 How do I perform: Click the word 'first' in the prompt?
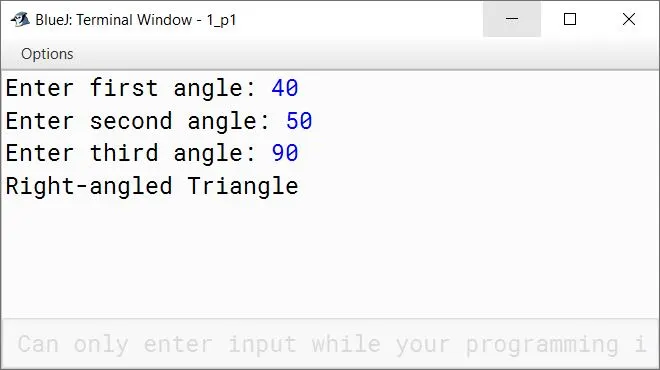coord(124,88)
